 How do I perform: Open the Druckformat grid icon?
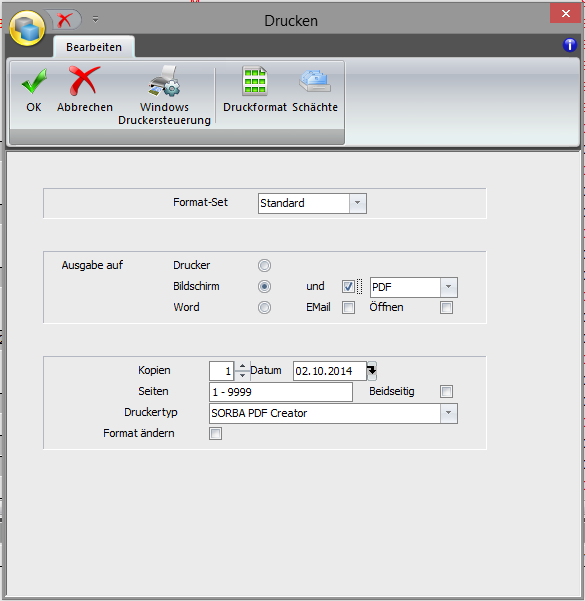(x=255, y=81)
